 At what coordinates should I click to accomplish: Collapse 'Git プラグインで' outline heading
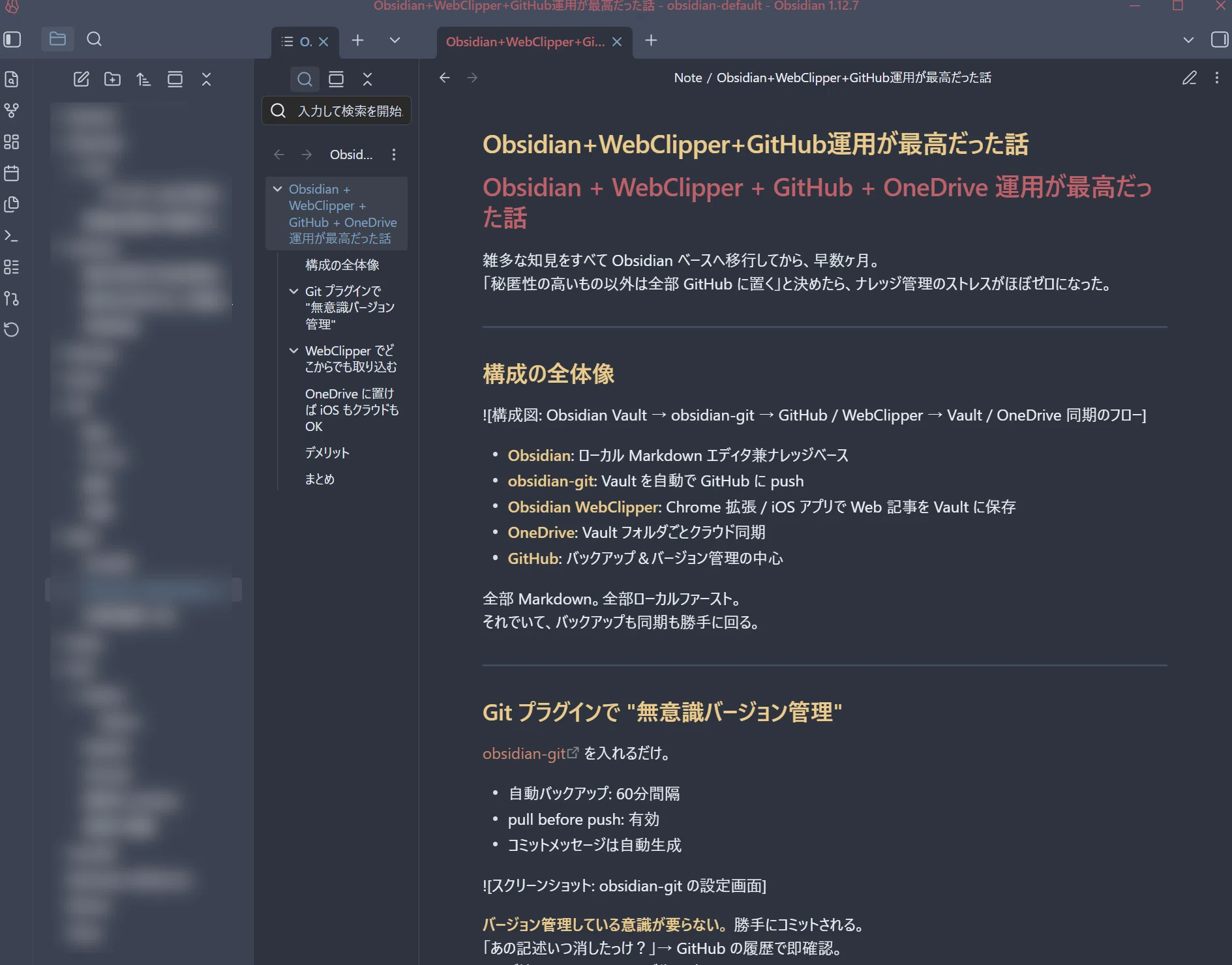294,291
